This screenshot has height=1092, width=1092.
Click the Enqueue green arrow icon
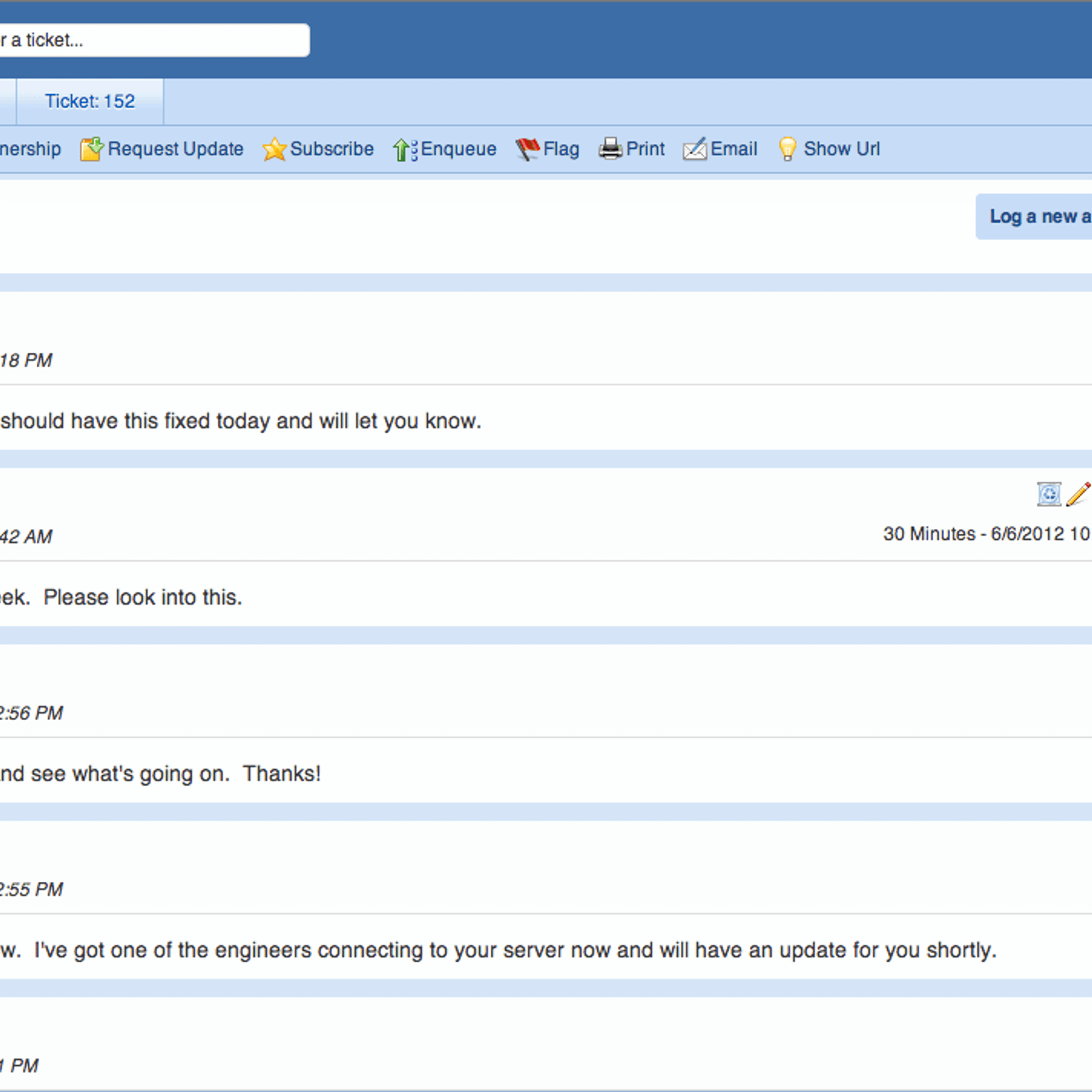pyautogui.click(x=405, y=149)
